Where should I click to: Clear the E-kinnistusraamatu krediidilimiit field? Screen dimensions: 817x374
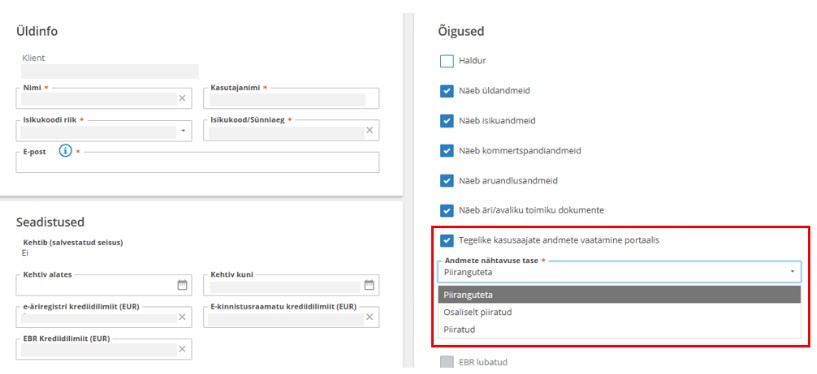[x=369, y=317]
